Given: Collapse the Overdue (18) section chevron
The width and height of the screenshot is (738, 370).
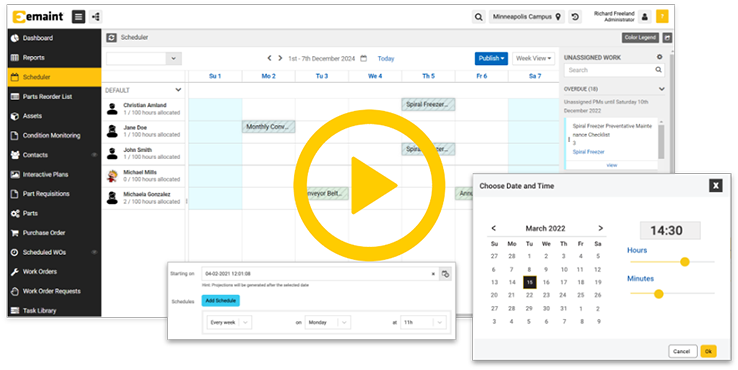Looking at the screenshot, I should tap(661, 89).
